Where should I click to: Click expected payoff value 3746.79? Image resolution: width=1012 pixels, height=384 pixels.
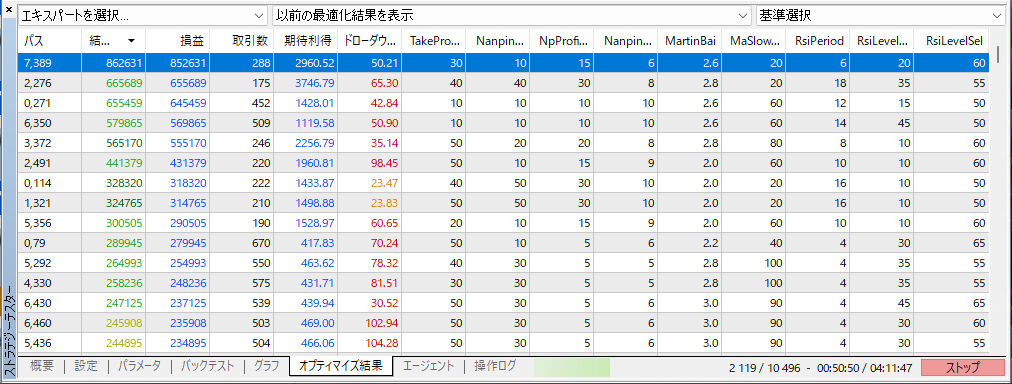315,83
